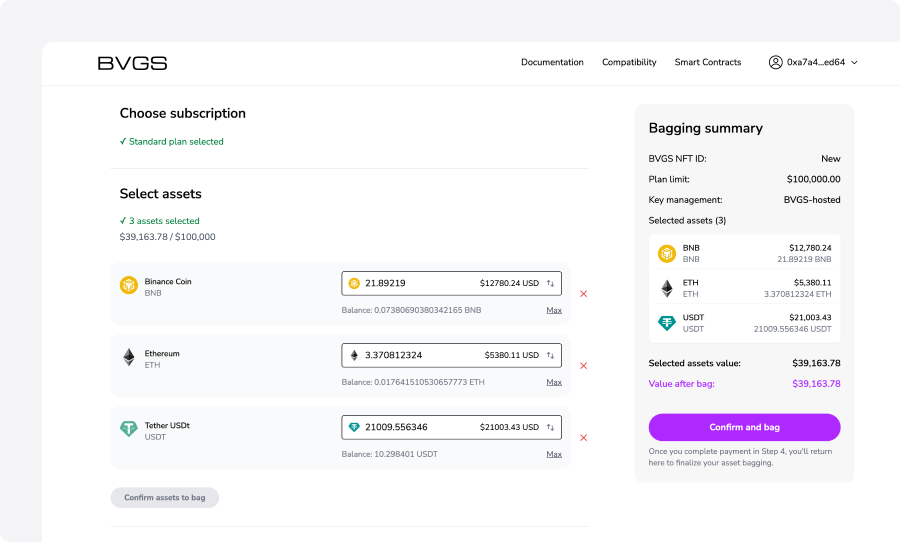Viewport: 900px width, 543px height.
Task: Click the 3 assets selected status text
Action: (160, 220)
